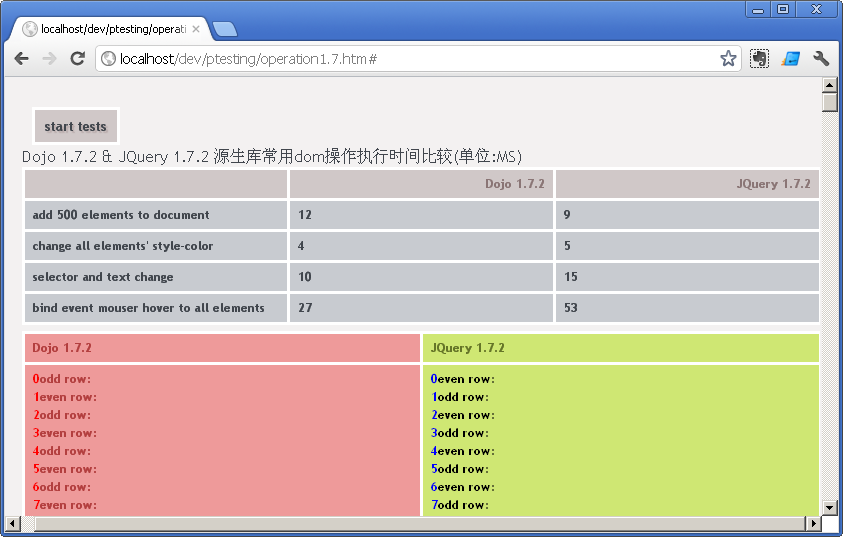
Task: Click '7even row:' in Dojo panel
Action: [65, 505]
